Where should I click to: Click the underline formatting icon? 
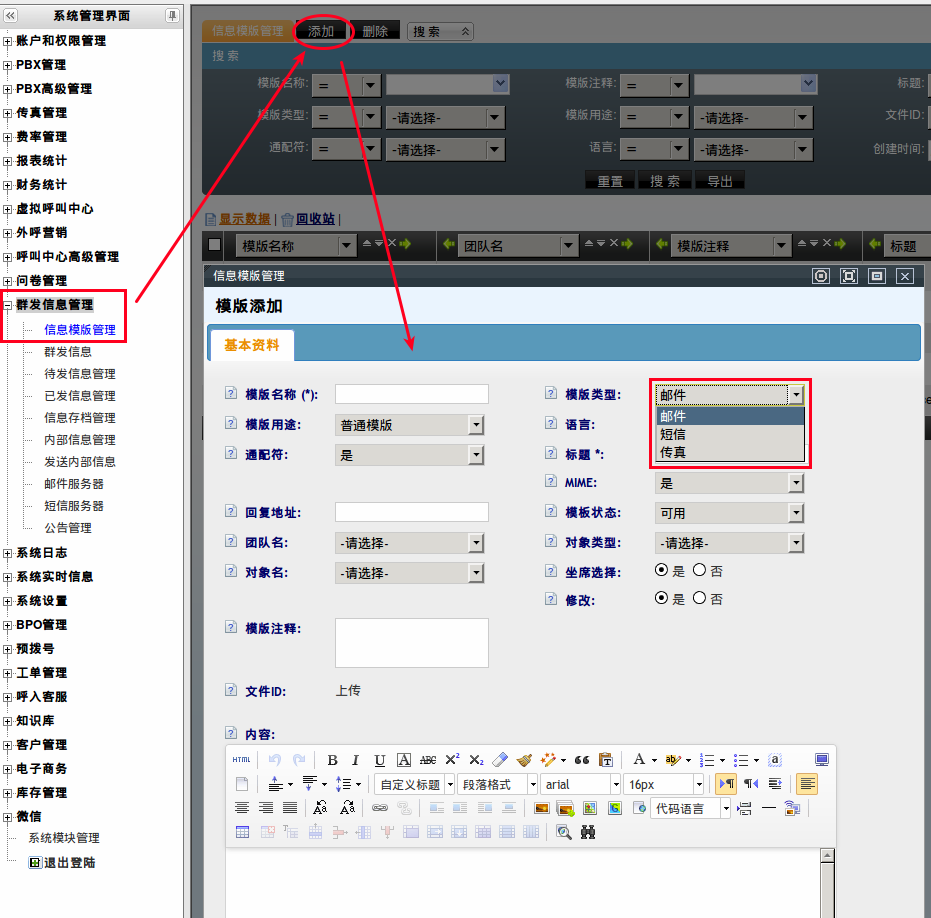(x=379, y=760)
